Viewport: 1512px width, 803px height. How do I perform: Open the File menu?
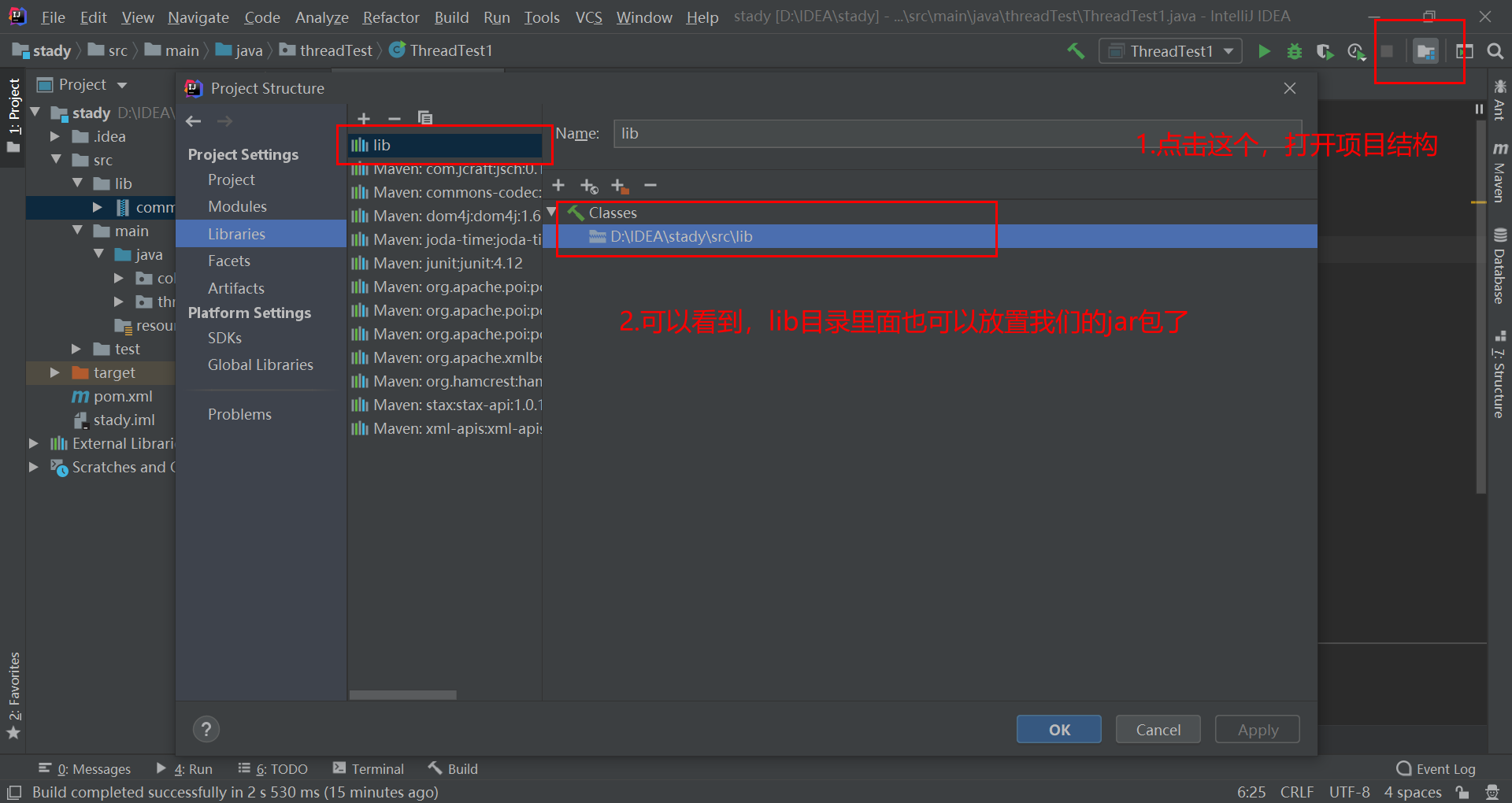coord(53,17)
